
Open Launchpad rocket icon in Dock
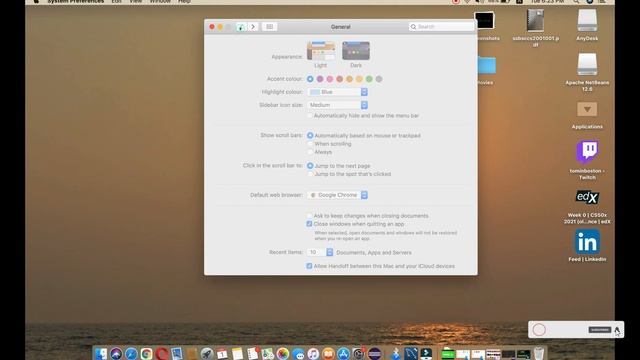click(207, 353)
